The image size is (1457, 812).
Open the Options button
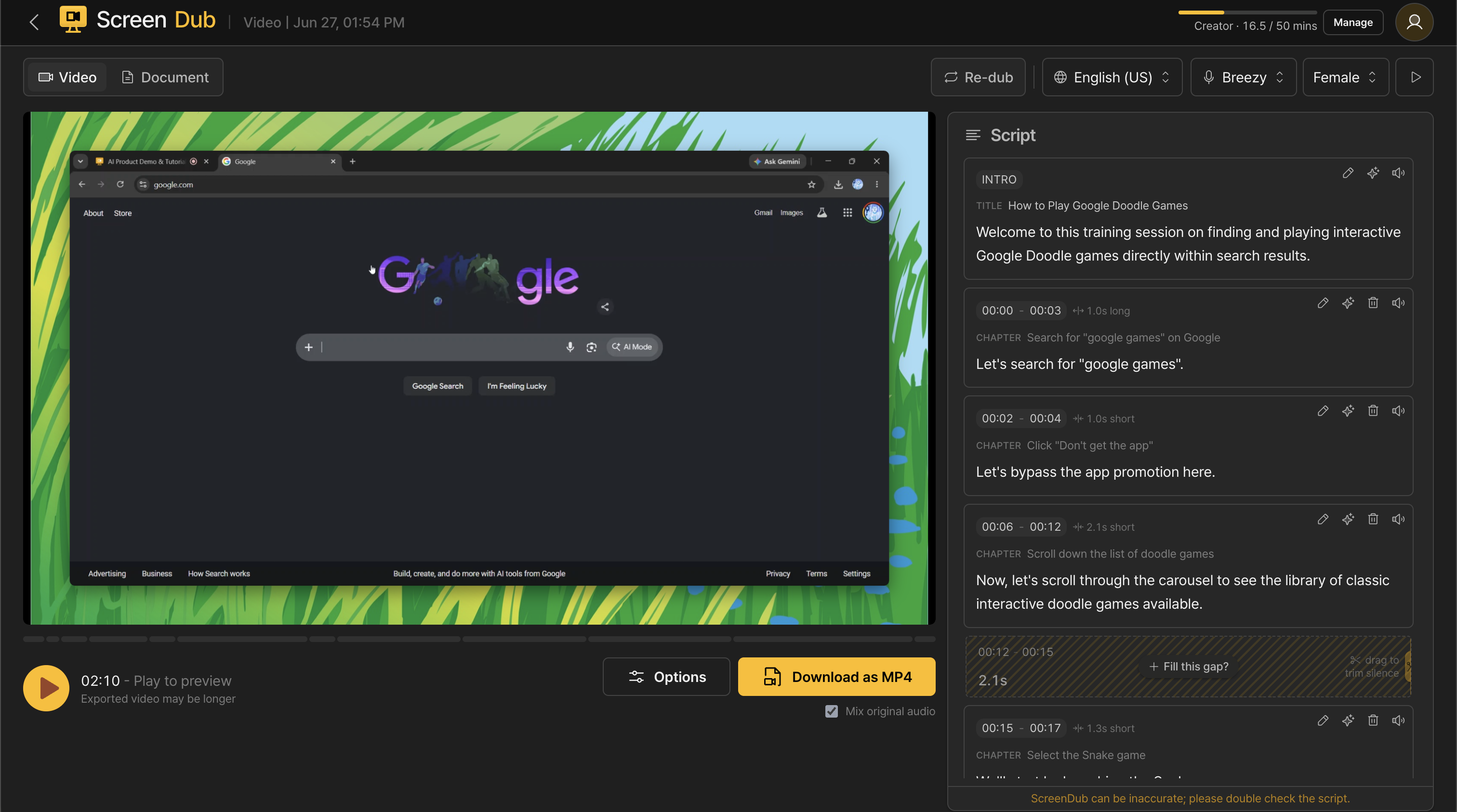tap(666, 677)
